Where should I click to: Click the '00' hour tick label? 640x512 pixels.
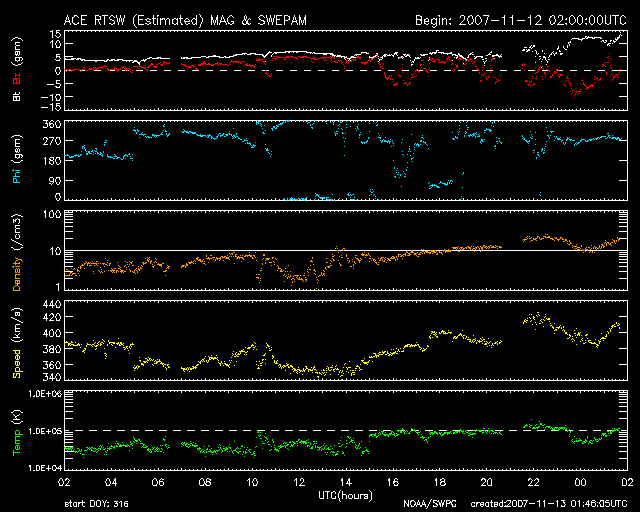coord(580,482)
